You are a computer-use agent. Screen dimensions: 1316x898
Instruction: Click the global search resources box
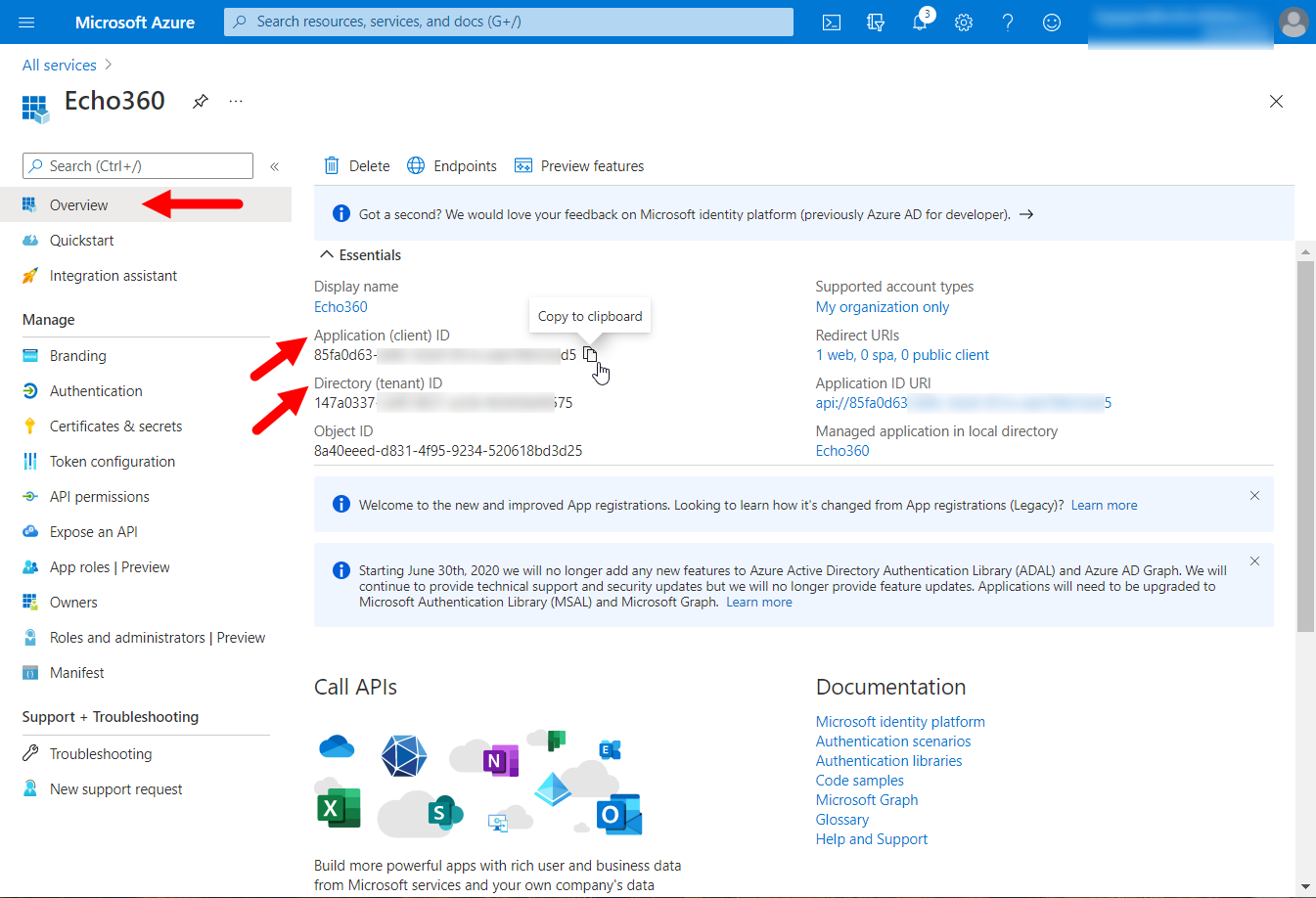coord(509,22)
